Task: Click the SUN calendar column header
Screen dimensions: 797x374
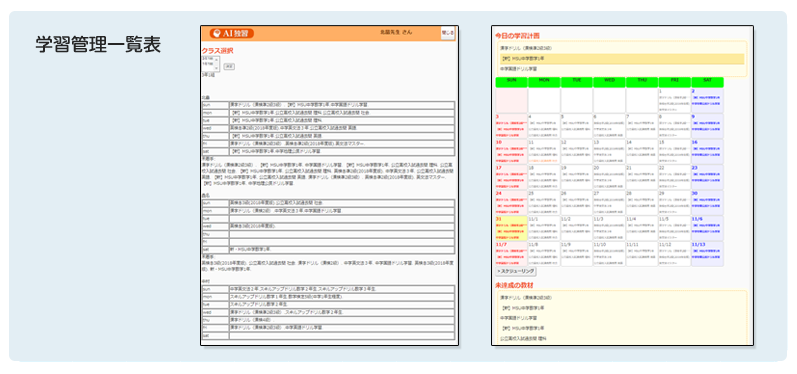Action: [511, 82]
